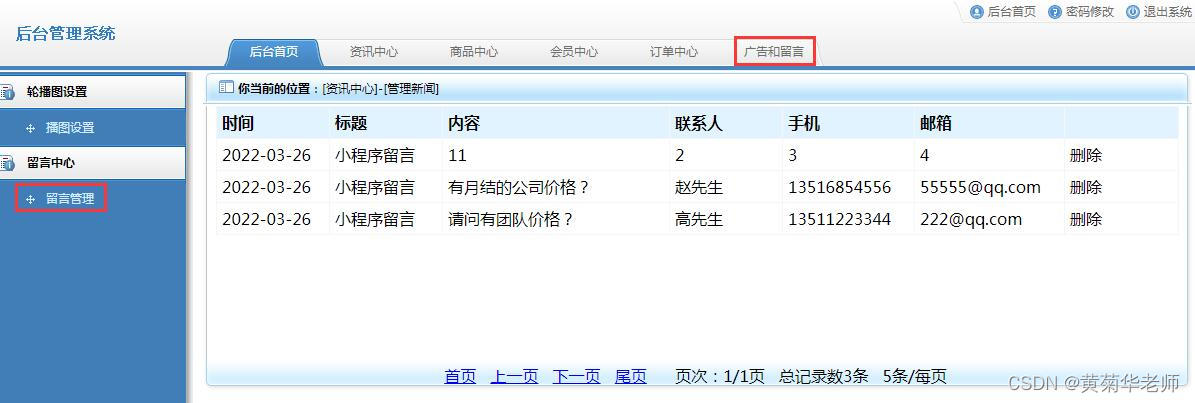Click the 页次：1/1页 text

(x=720, y=376)
